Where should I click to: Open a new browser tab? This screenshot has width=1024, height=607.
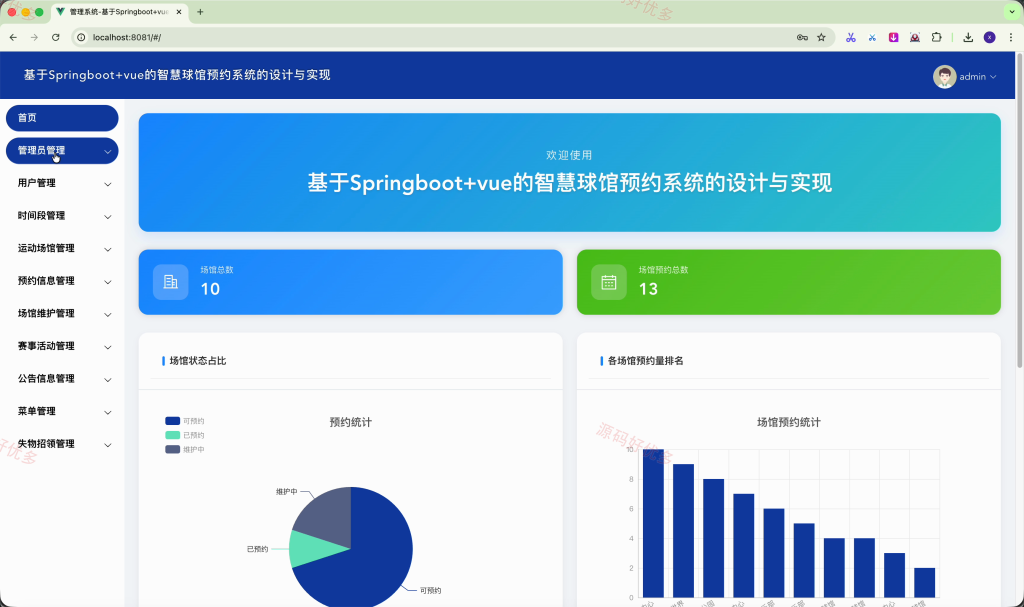tap(200, 12)
